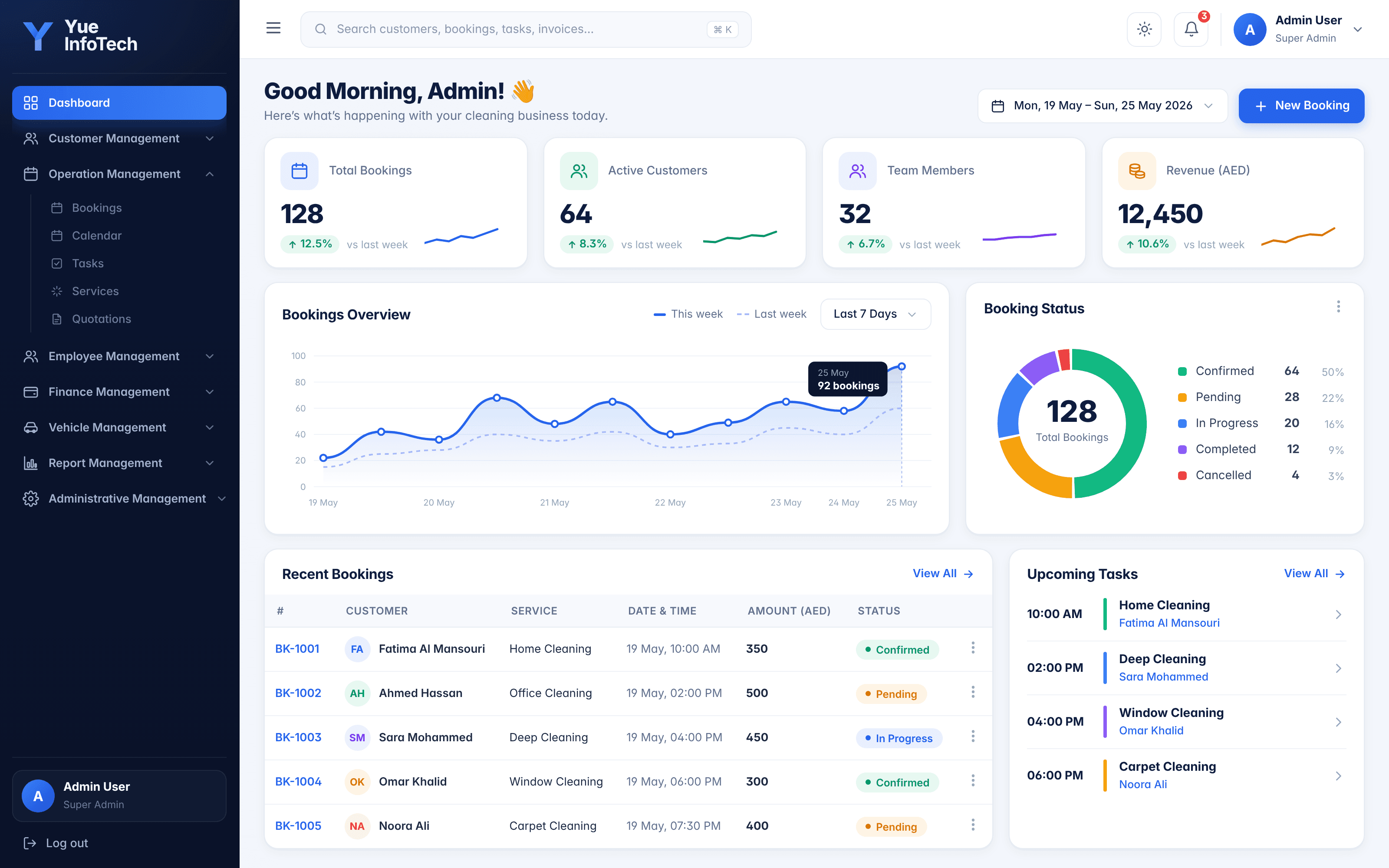Click the Total Bookings calendar icon

(299, 171)
